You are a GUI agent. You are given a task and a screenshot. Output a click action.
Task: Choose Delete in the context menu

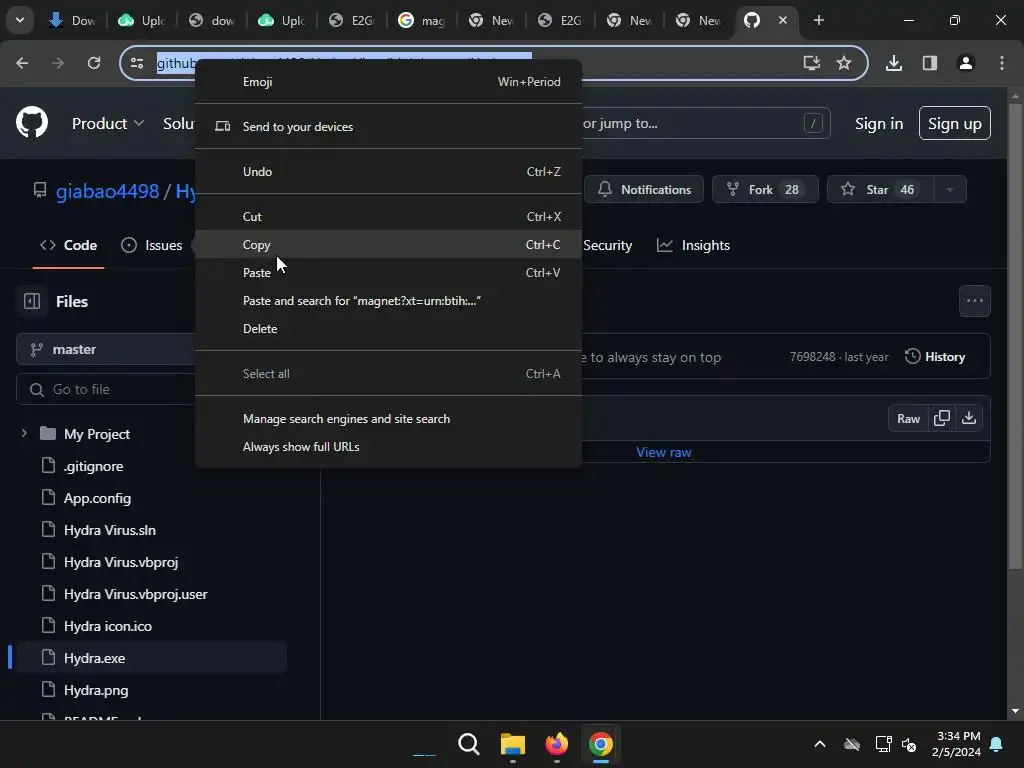point(389,329)
